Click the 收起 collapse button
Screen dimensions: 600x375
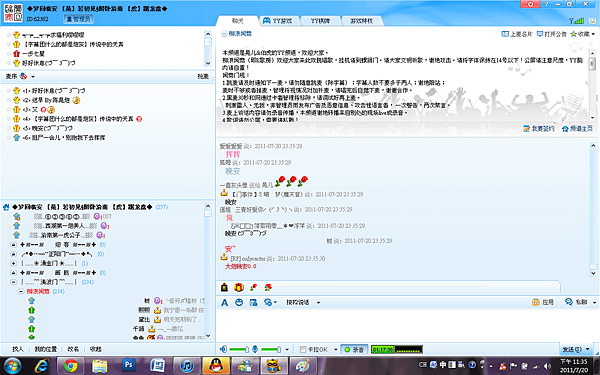pos(96,349)
